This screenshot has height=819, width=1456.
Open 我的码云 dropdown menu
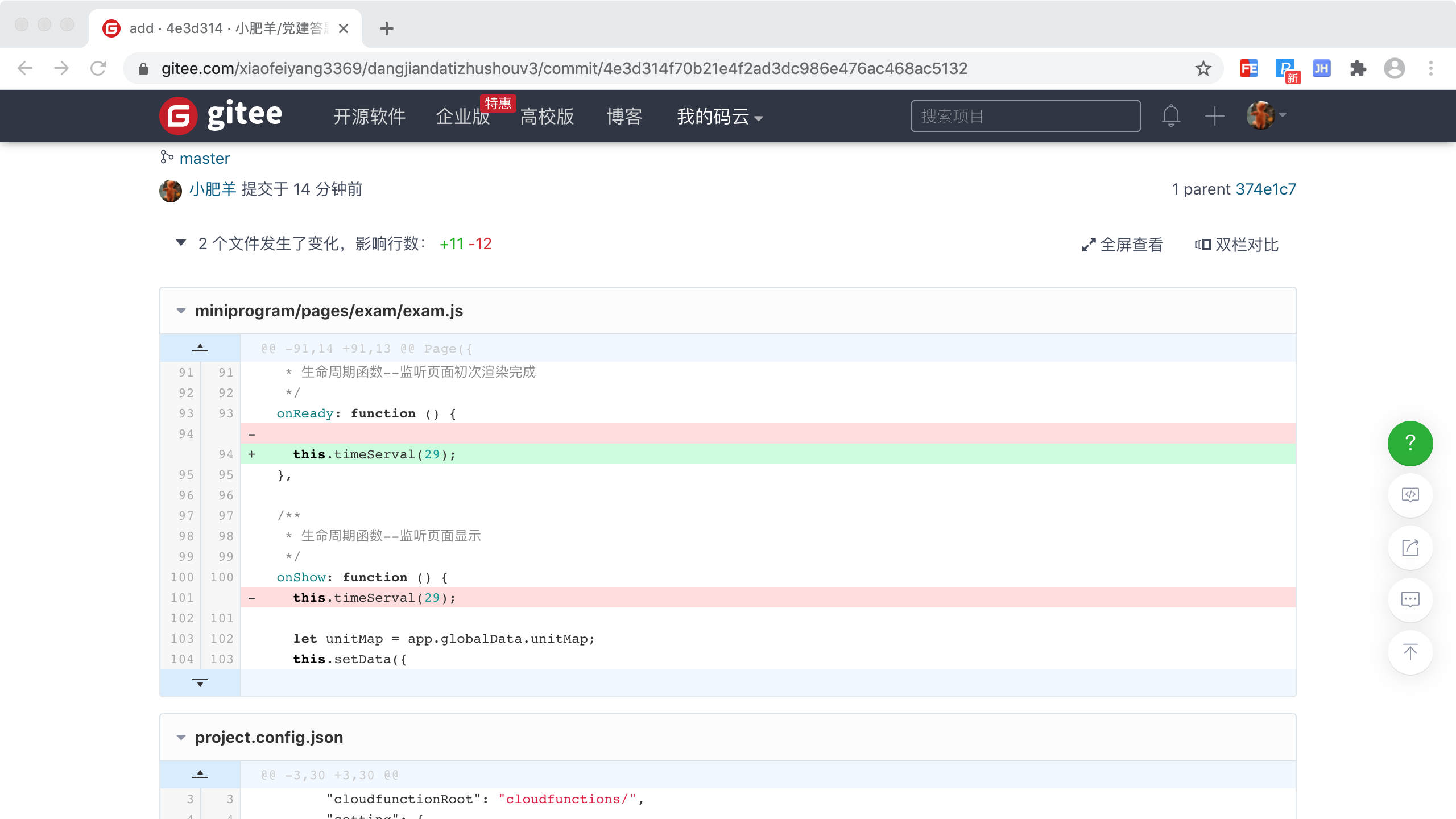(x=719, y=117)
